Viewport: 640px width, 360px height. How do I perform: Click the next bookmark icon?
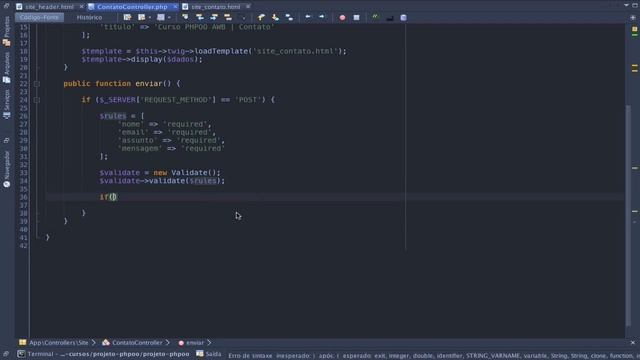(276, 18)
